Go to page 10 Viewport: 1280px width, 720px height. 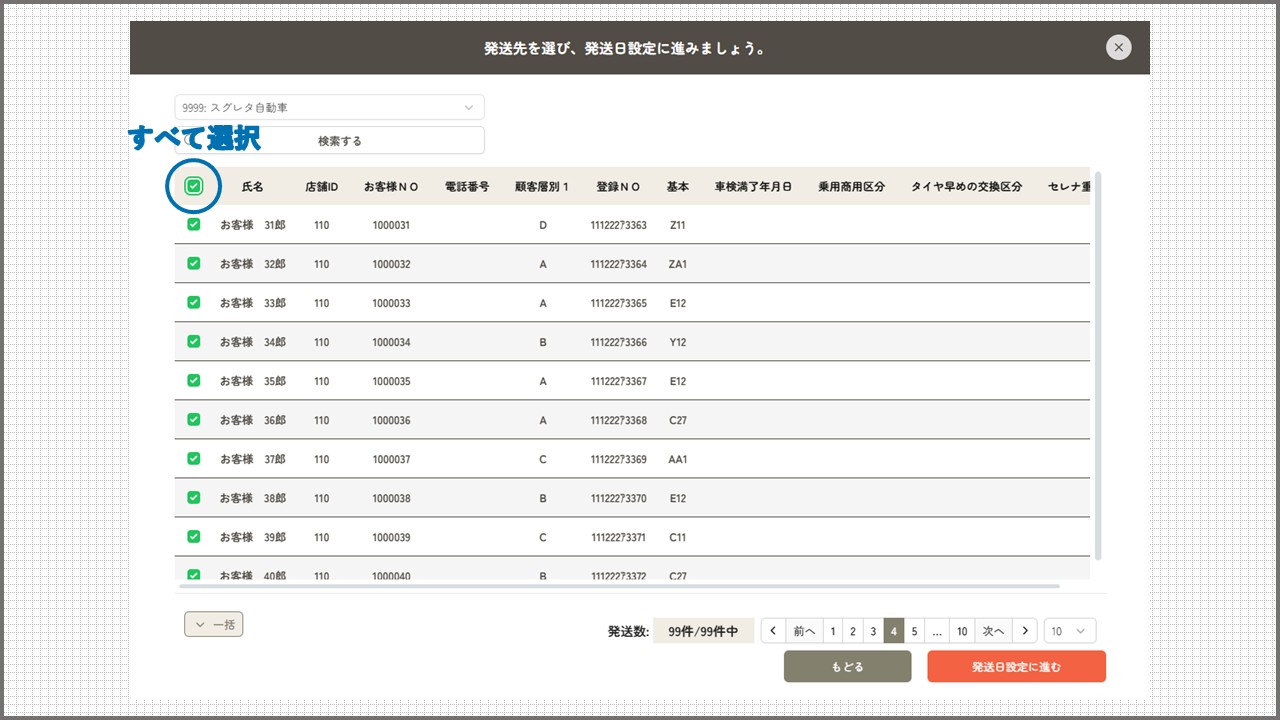(x=962, y=631)
